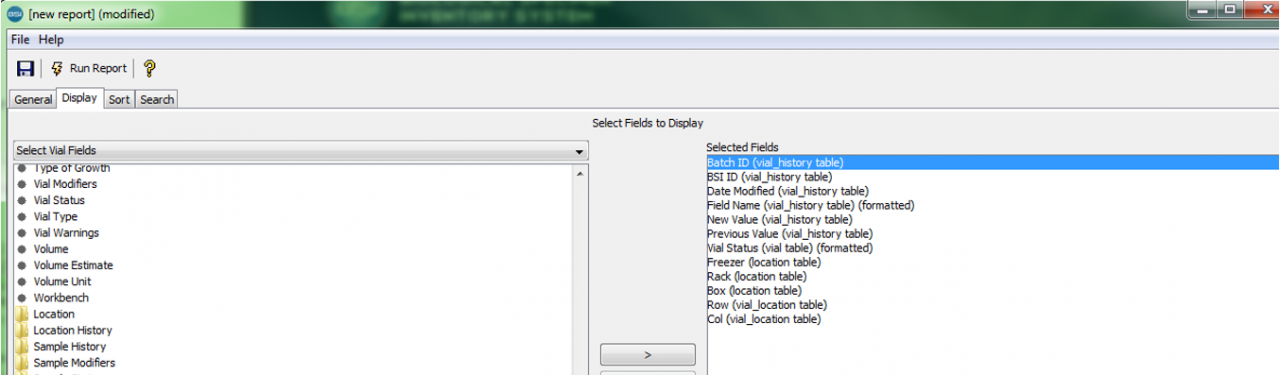The width and height of the screenshot is (1280, 375).
Task: Open the Sample History folder entry
Action: tap(70, 346)
